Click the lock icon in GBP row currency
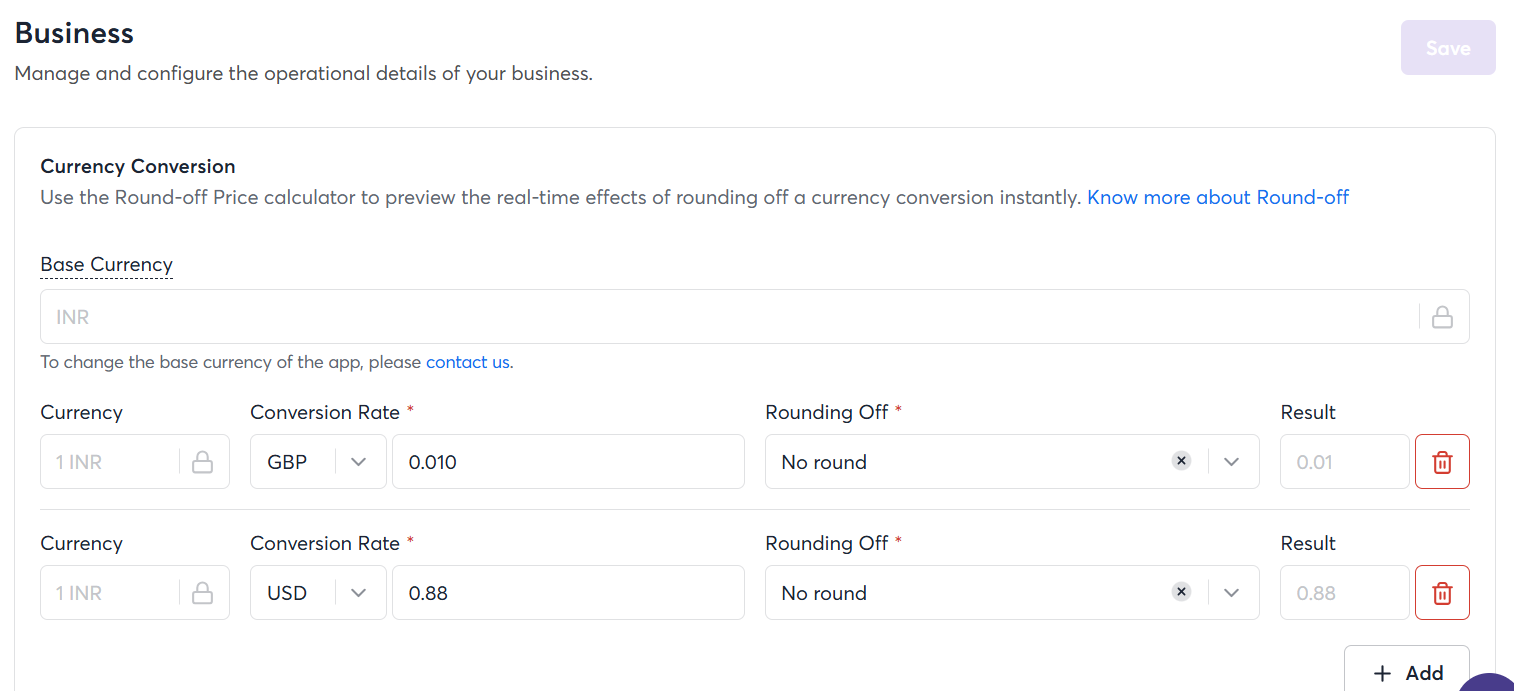The image size is (1514, 691). click(202, 462)
